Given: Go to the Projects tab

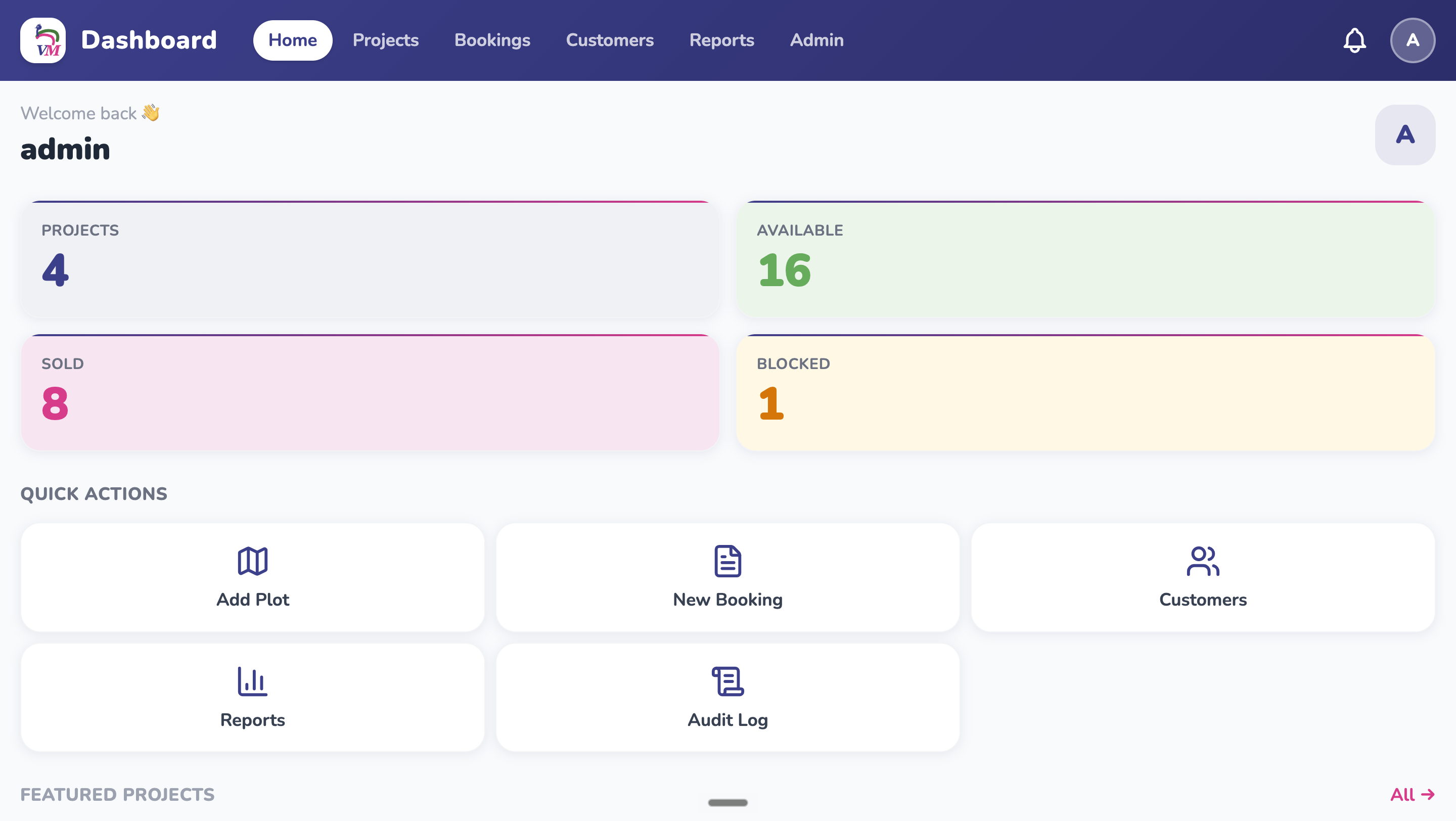Looking at the screenshot, I should pos(385,40).
